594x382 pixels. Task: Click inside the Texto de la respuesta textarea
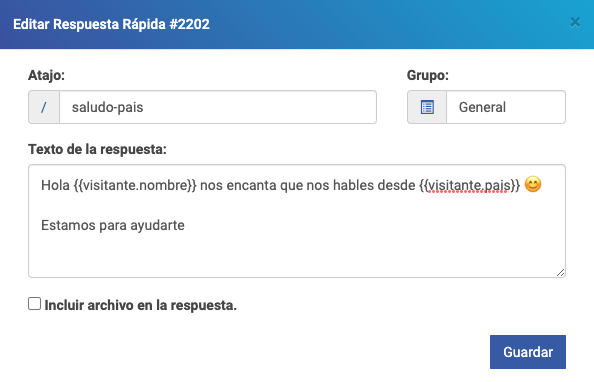coord(297,221)
